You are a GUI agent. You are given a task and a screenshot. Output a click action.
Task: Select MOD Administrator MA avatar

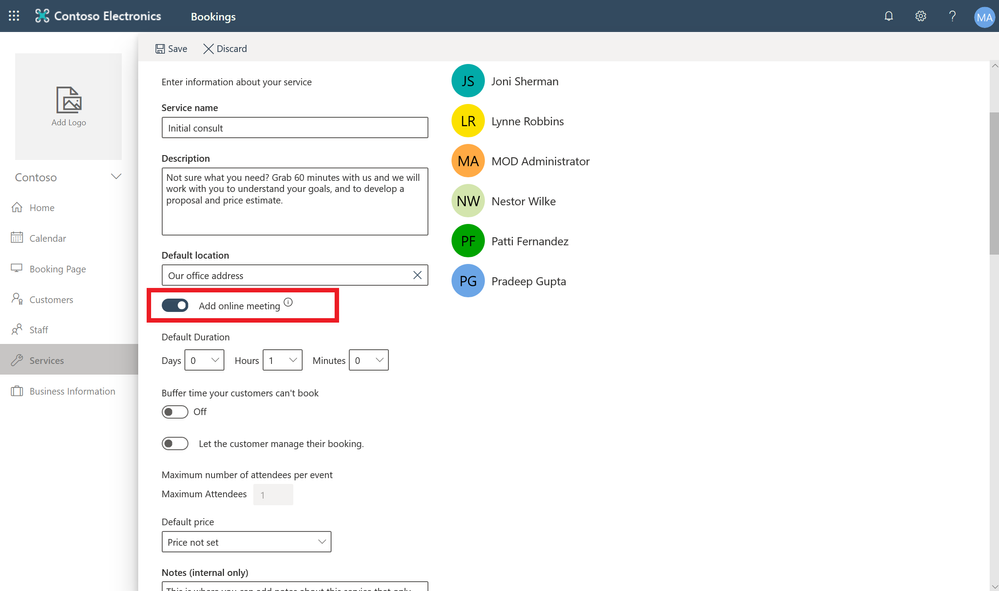click(468, 161)
